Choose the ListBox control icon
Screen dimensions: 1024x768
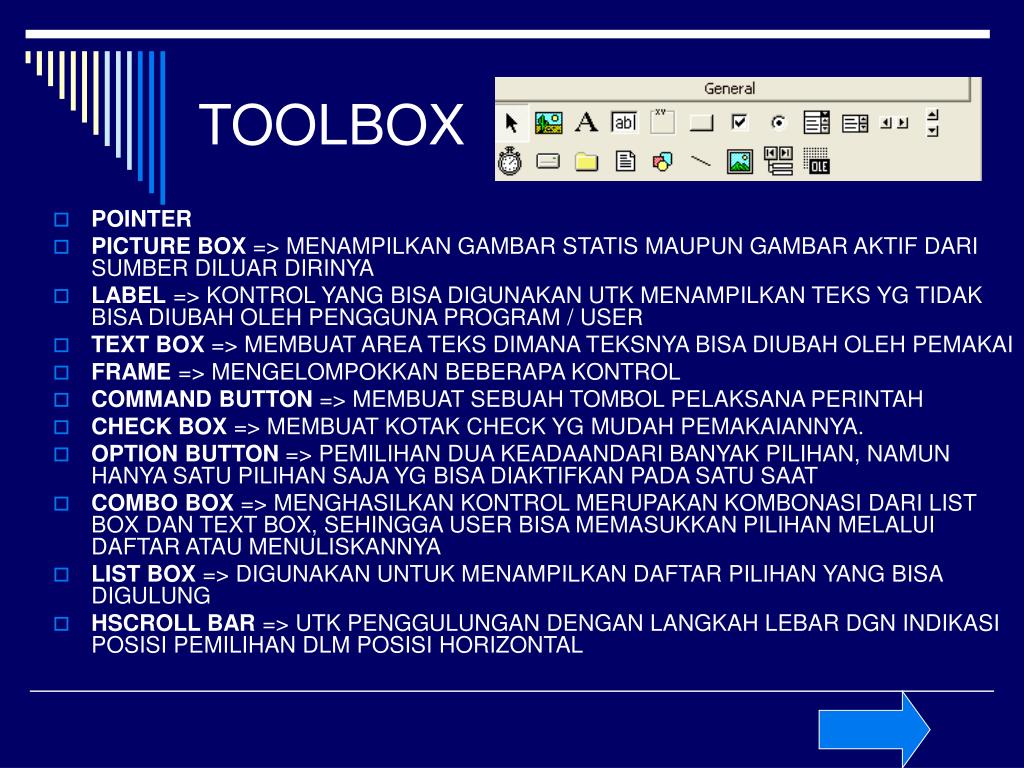855,123
